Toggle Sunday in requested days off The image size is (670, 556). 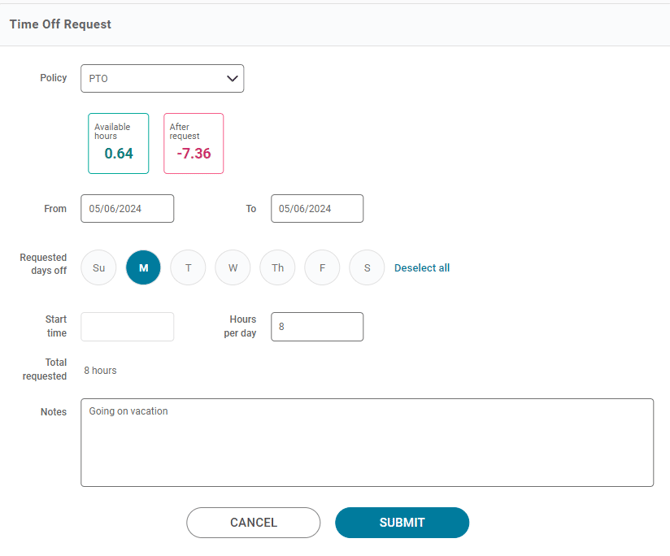[99, 268]
